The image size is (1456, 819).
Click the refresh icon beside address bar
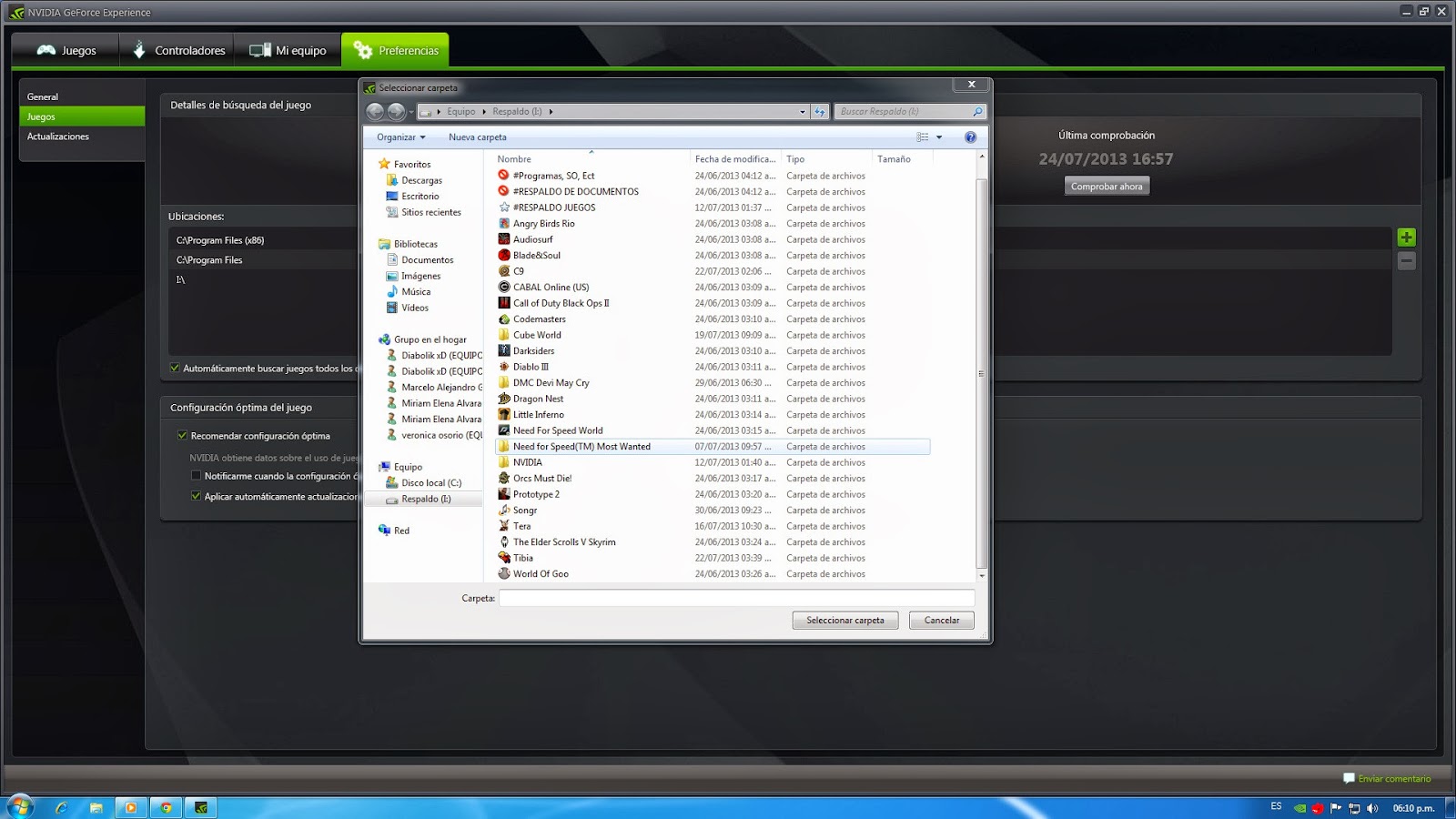(x=820, y=111)
